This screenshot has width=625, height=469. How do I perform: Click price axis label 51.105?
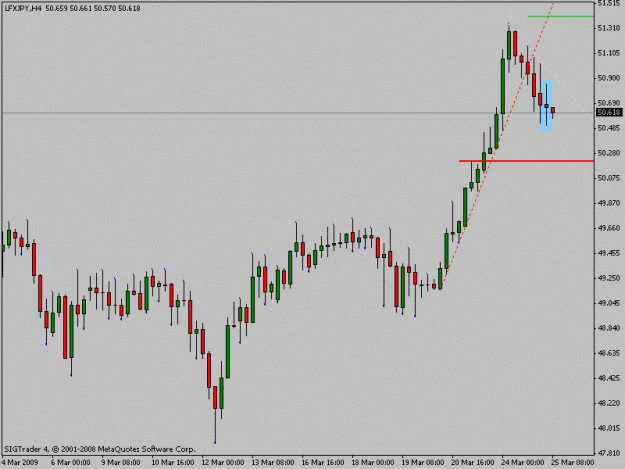609,53
